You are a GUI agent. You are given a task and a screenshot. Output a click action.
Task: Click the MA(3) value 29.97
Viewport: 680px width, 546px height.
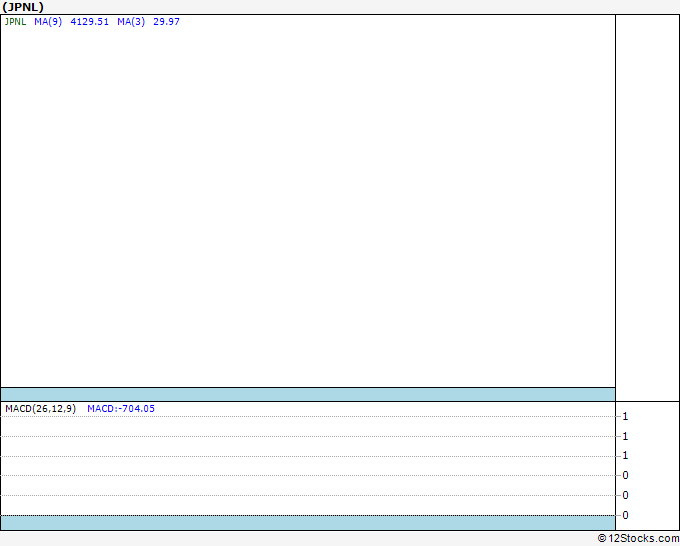(166, 22)
